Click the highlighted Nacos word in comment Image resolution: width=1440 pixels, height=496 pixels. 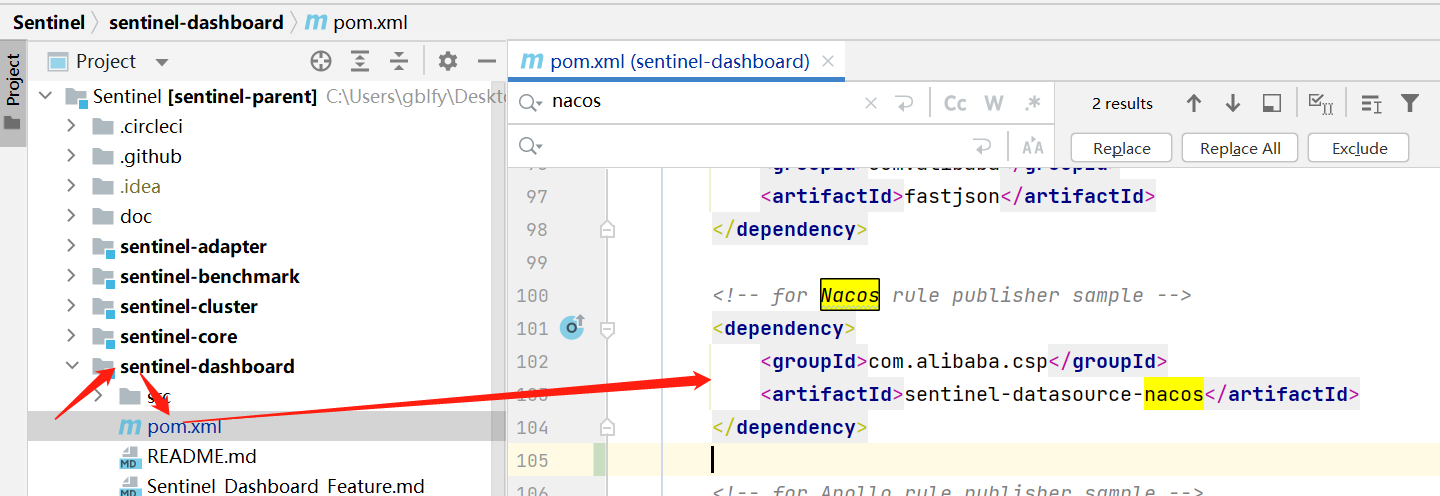(849, 295)
